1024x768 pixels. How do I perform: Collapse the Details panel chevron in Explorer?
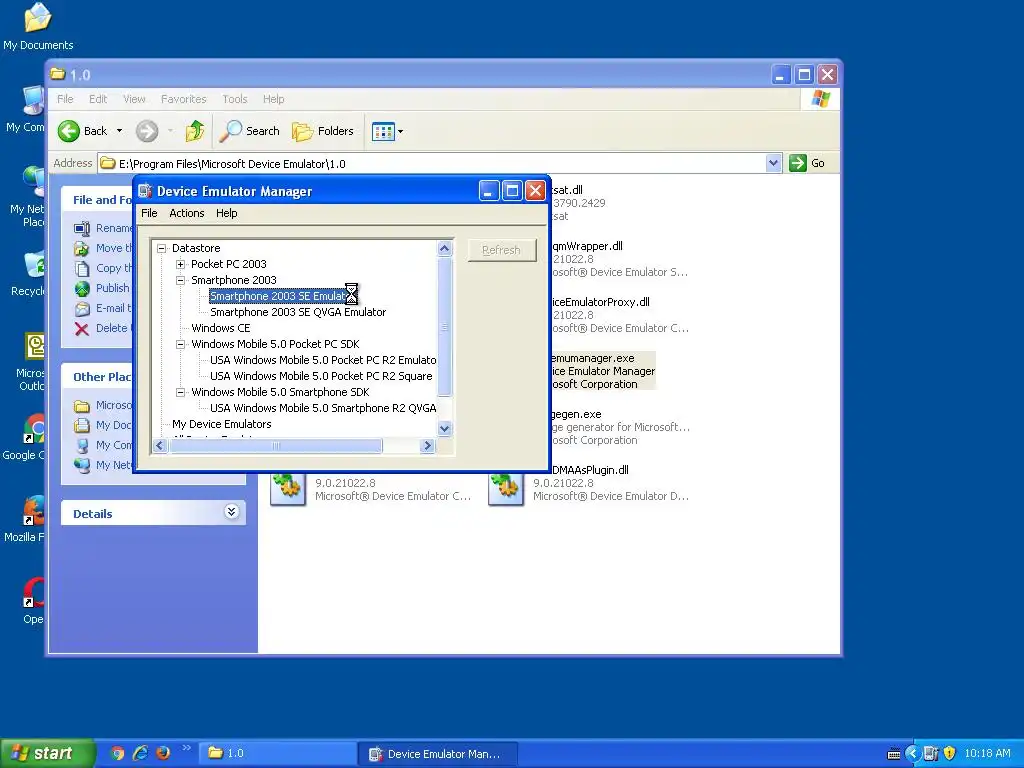(231, 512)
